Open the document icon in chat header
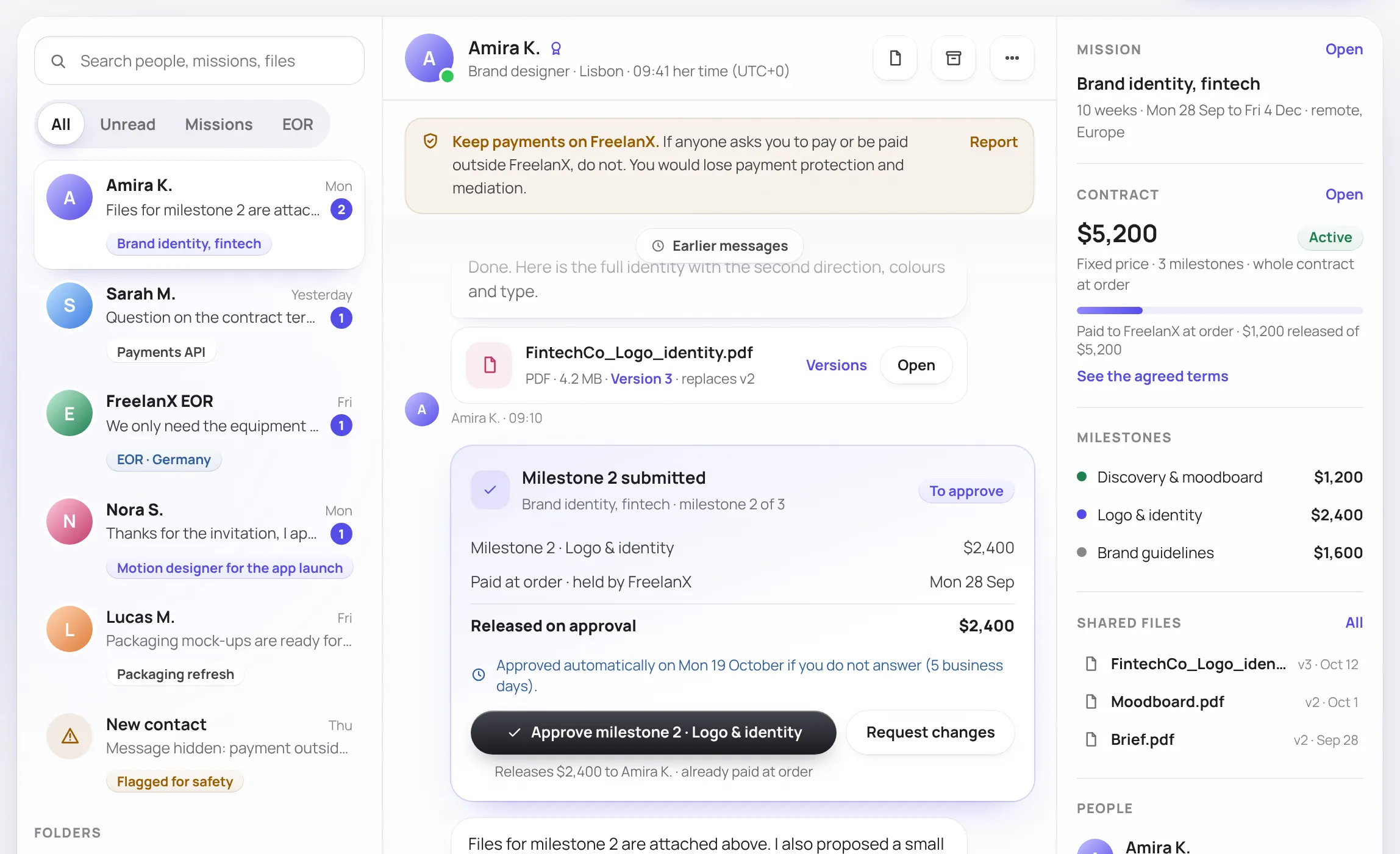Viewport: 1400px width, 854px height. [x=895, y=58]
